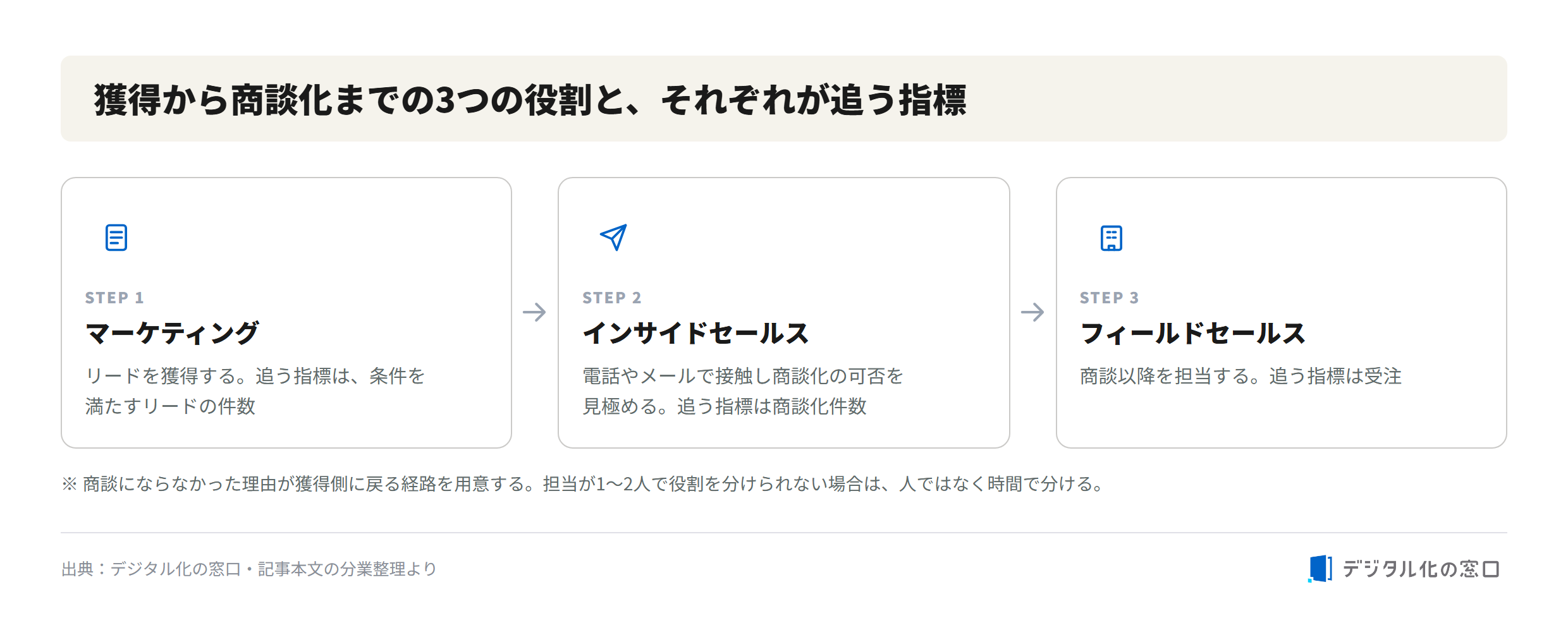Select the マーケティング heading
This screenshot has width=1568, height=642.
[x=172, y=333]
